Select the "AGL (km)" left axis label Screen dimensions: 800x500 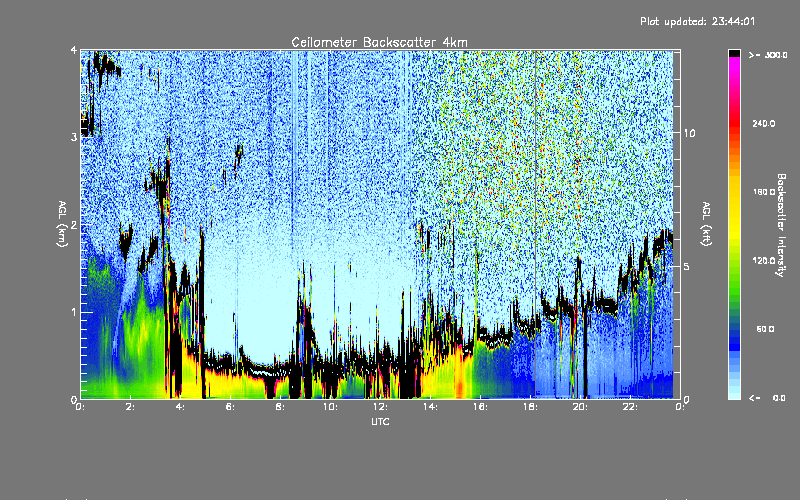62,224
